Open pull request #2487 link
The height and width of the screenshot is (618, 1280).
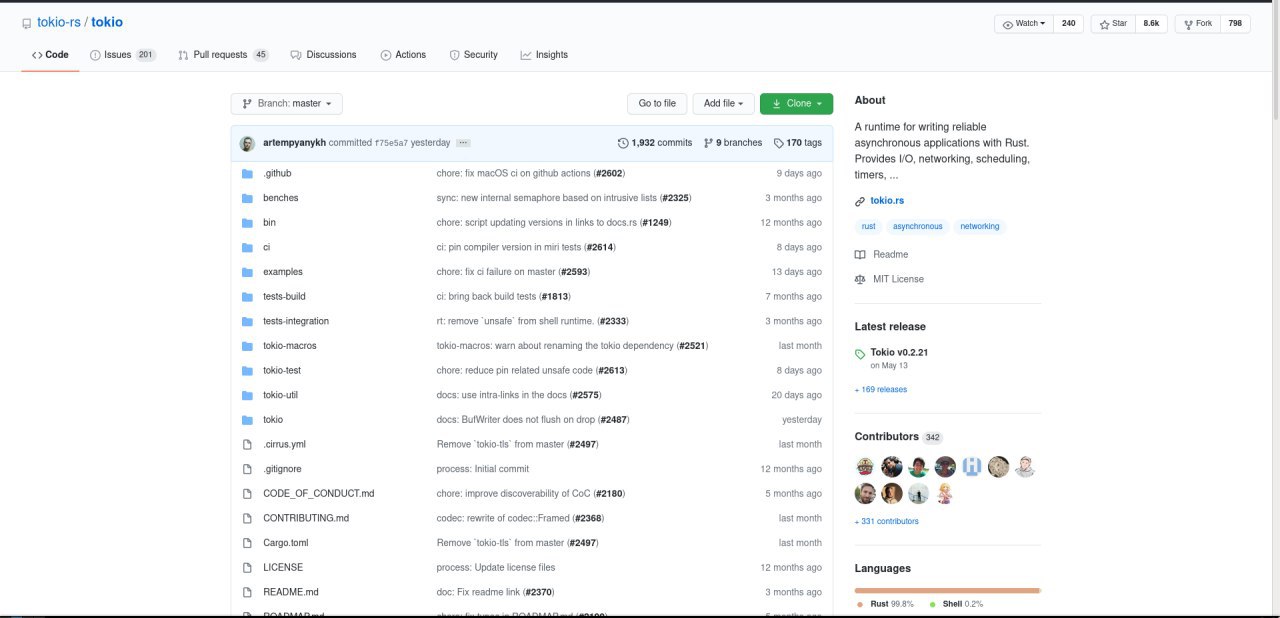tap(614, 420)
